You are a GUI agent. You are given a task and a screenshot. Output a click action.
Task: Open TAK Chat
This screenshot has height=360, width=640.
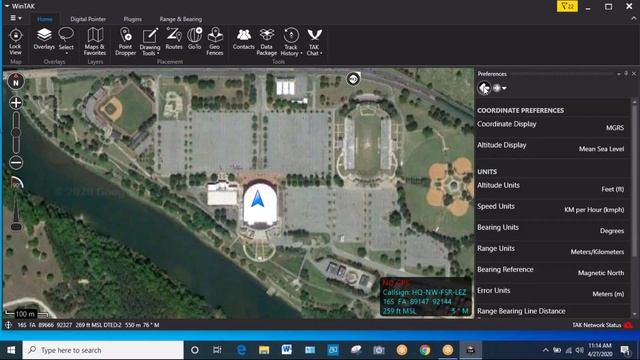pos(314,42)
